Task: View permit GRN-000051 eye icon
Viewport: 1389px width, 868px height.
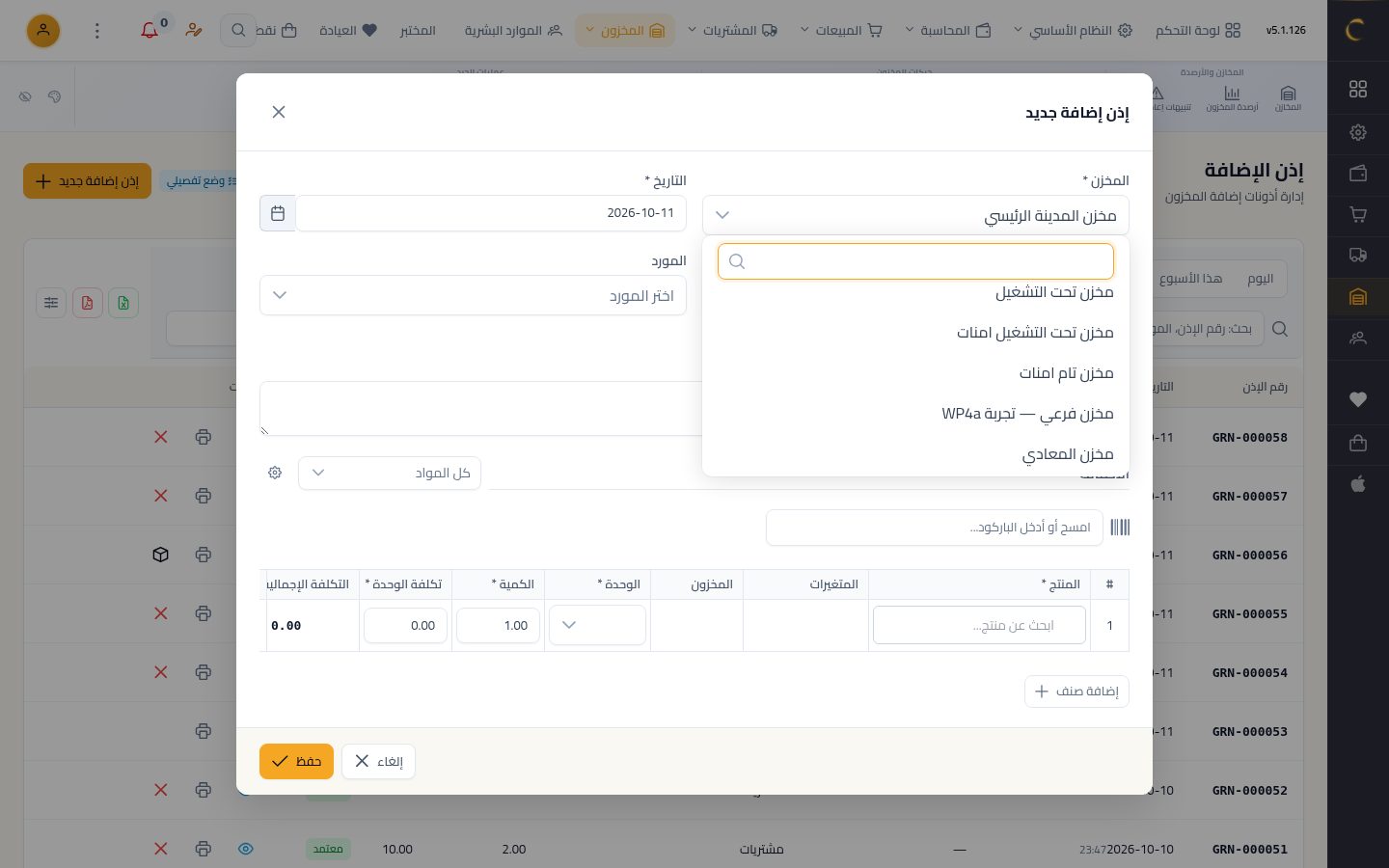Action: (246, 849)
